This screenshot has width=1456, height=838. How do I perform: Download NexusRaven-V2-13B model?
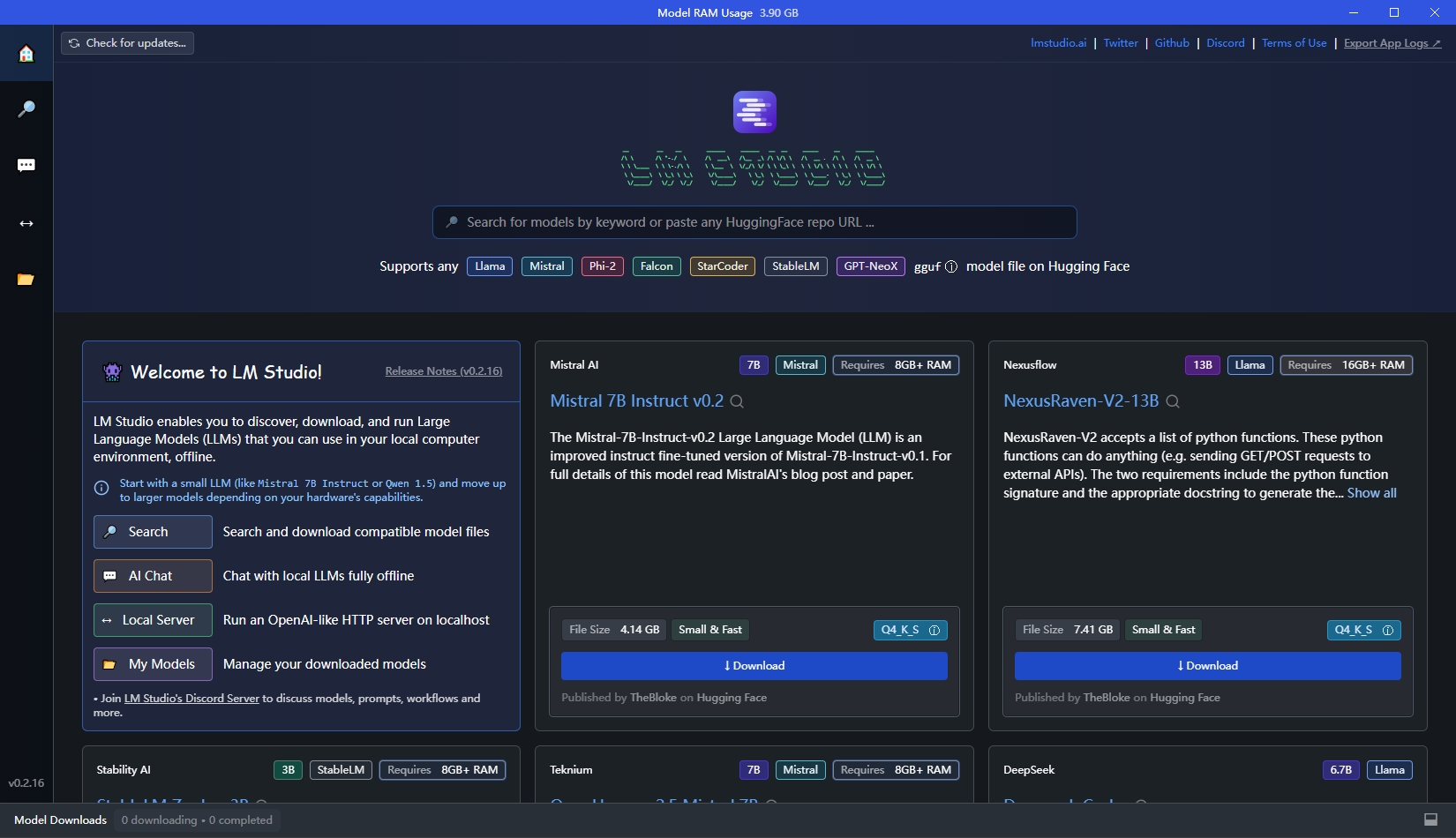point(1208,666)
